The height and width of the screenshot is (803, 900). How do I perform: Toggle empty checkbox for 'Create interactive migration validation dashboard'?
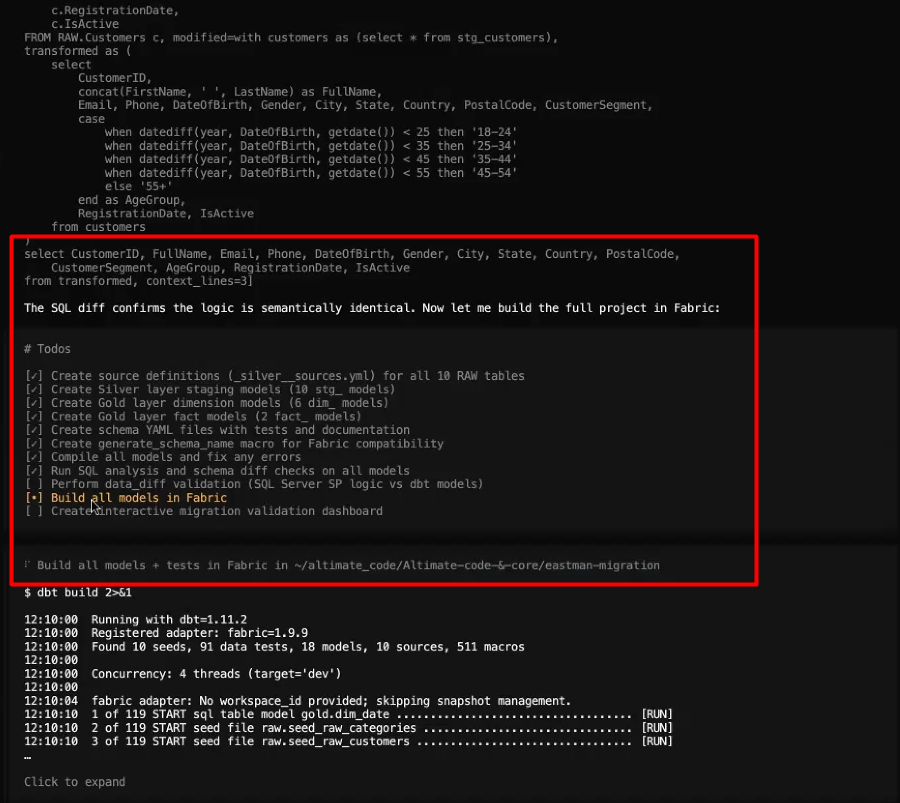34,511
